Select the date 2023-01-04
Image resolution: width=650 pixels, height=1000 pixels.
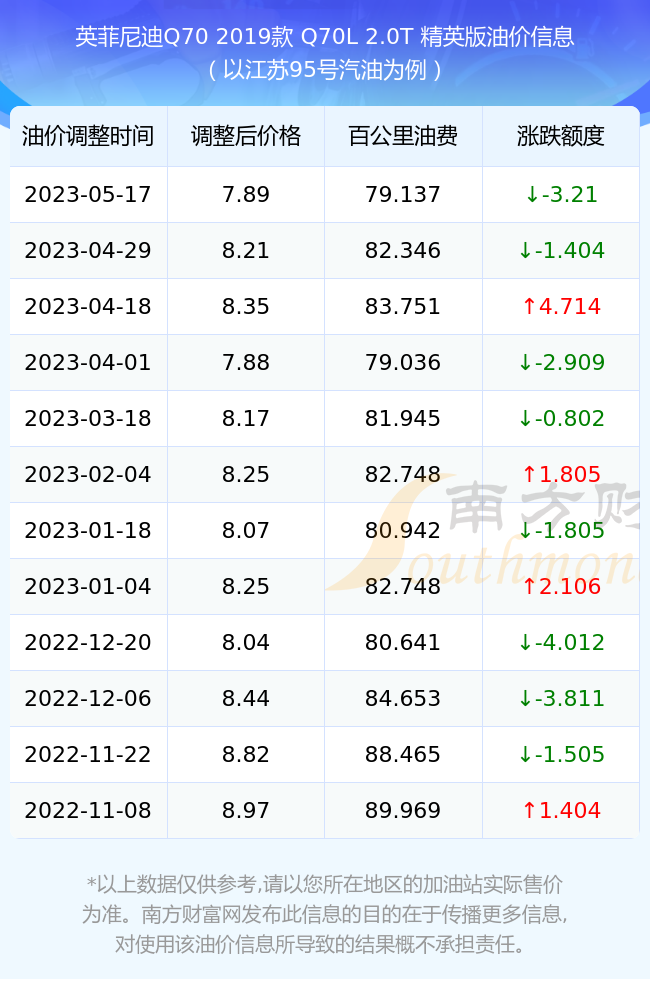(88, 587)
